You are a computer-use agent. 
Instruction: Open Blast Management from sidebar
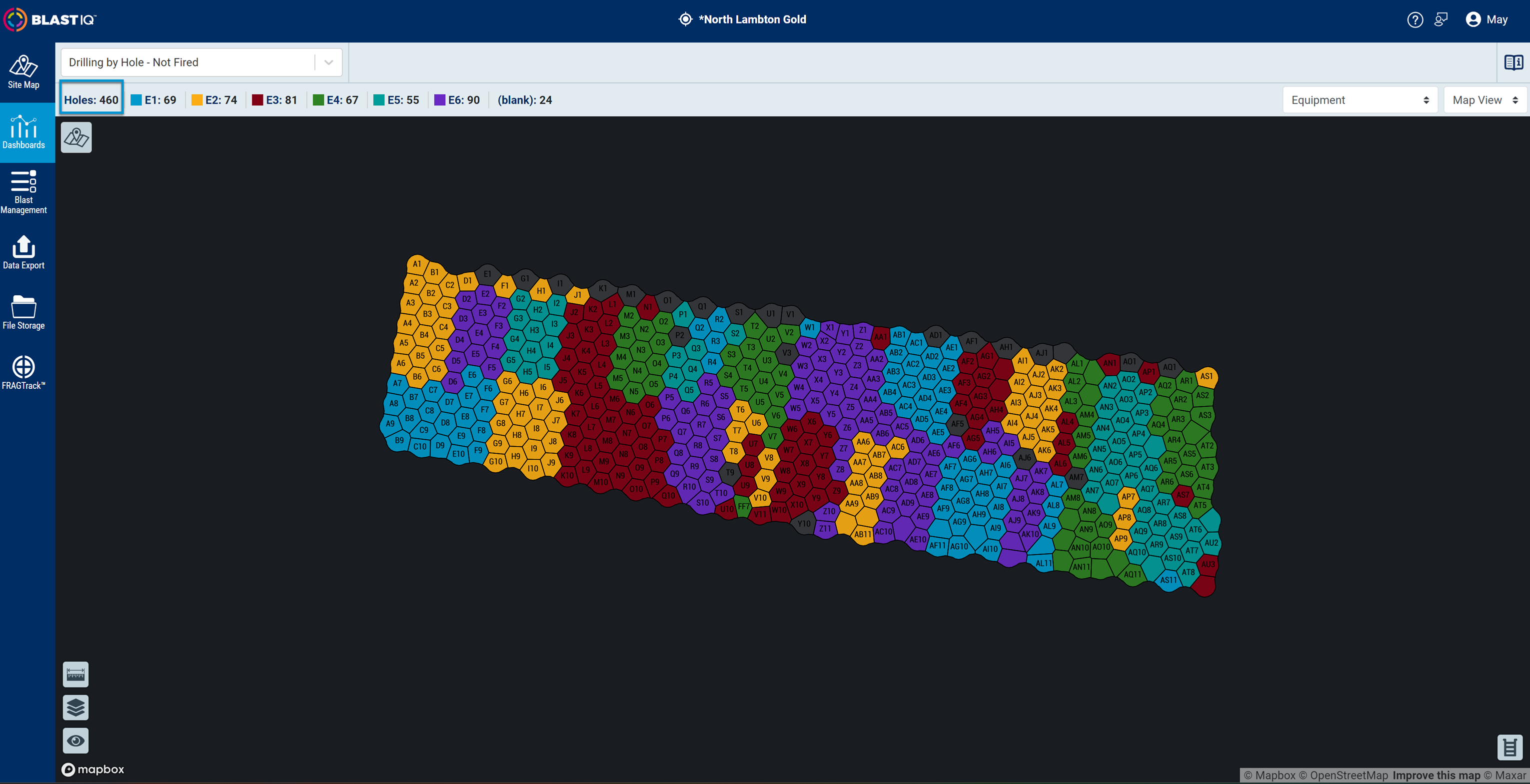[24, 192]
